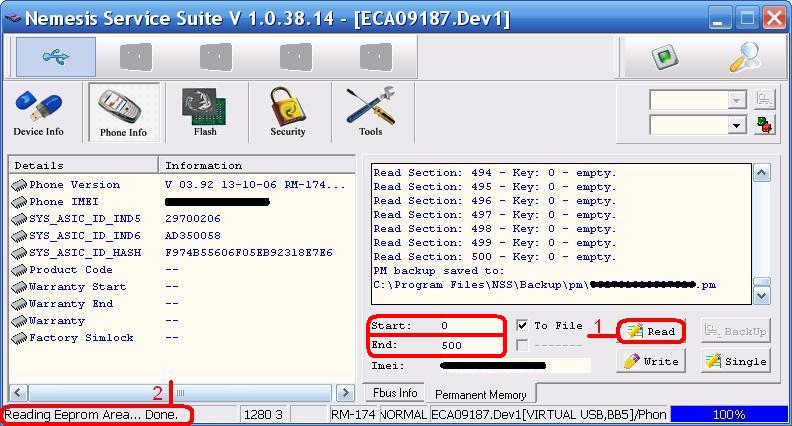Open the Phone Info section
Image resolution: width=792 pixels, height=426 pixels.
click(123, 113)
